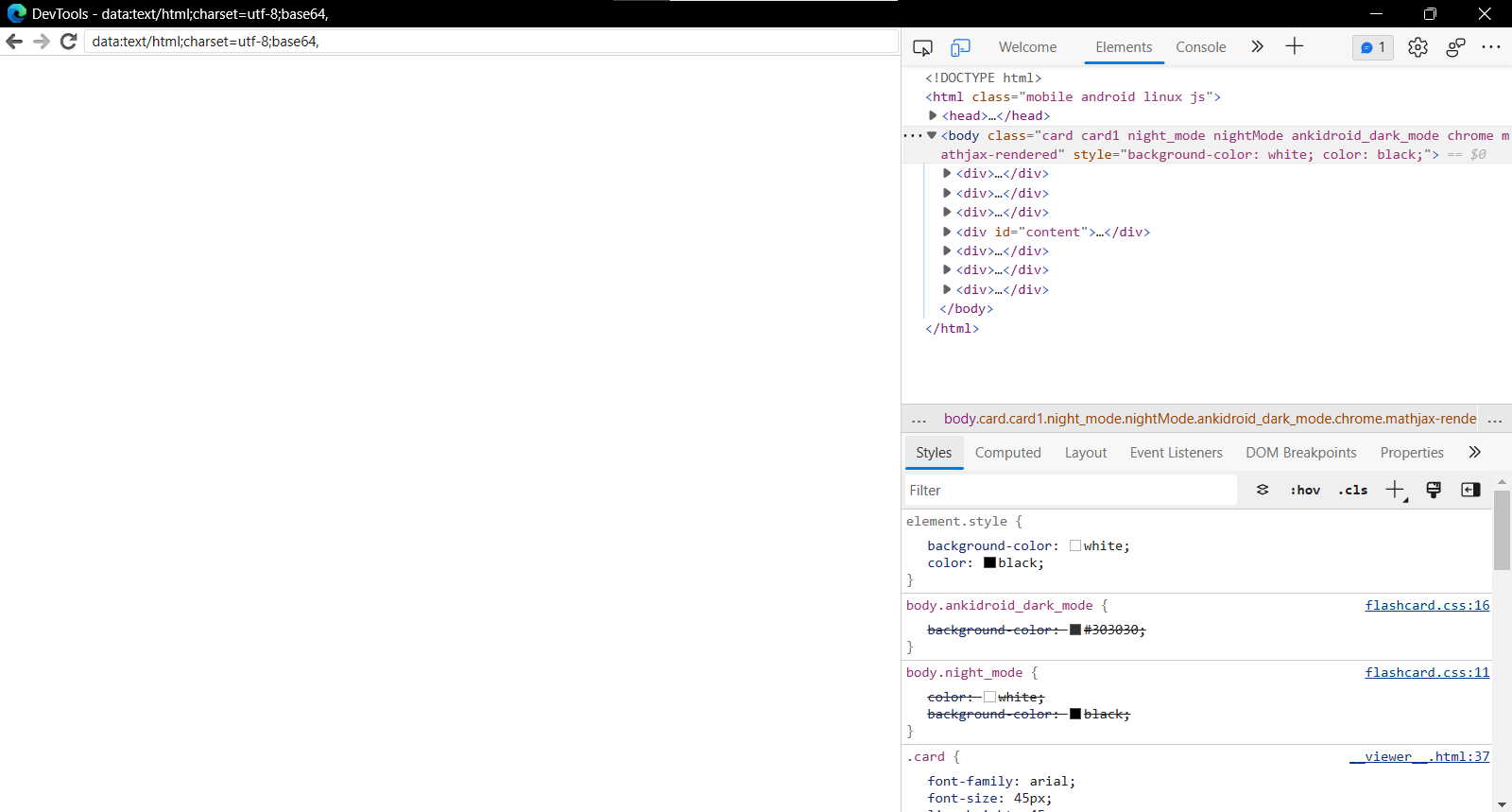Open the flashcard.css:11 source link
This screenshot has height=812, width=1512.
[1427, 672]
